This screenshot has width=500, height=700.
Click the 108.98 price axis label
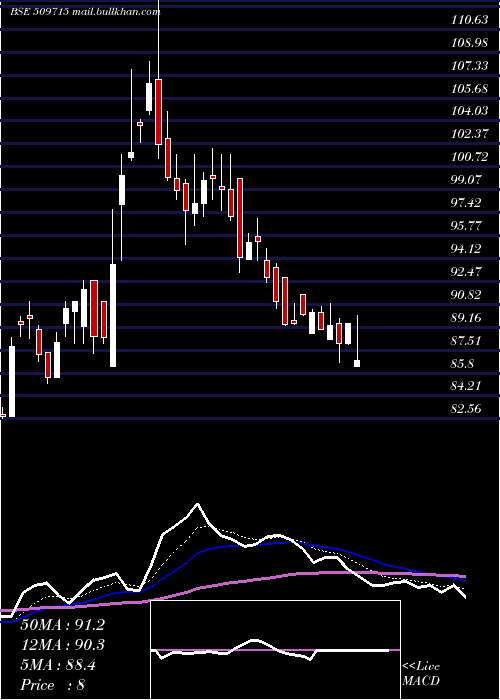click(469, 43)
